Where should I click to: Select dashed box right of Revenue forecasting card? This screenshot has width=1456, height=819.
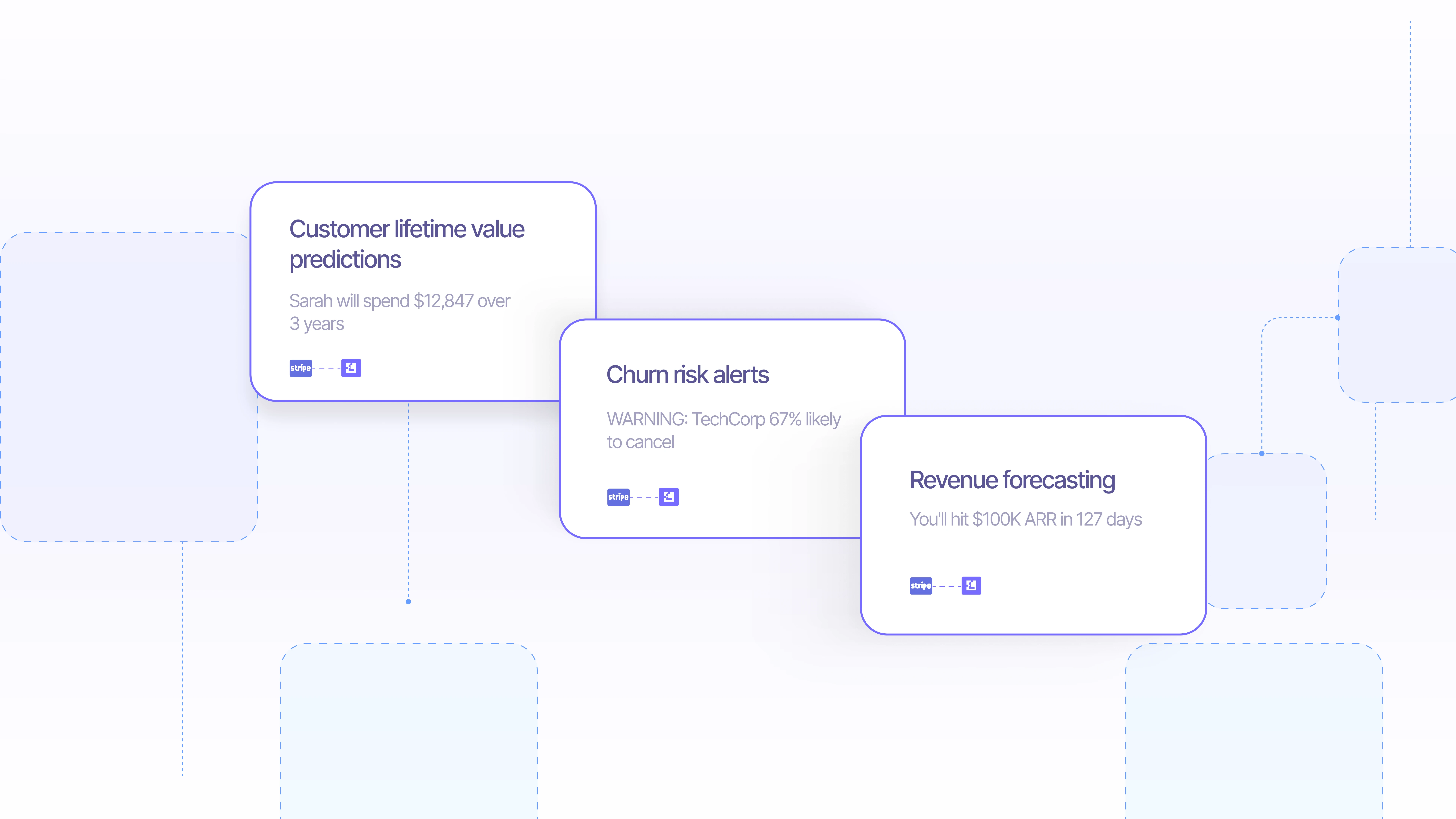click(1269, 531)
